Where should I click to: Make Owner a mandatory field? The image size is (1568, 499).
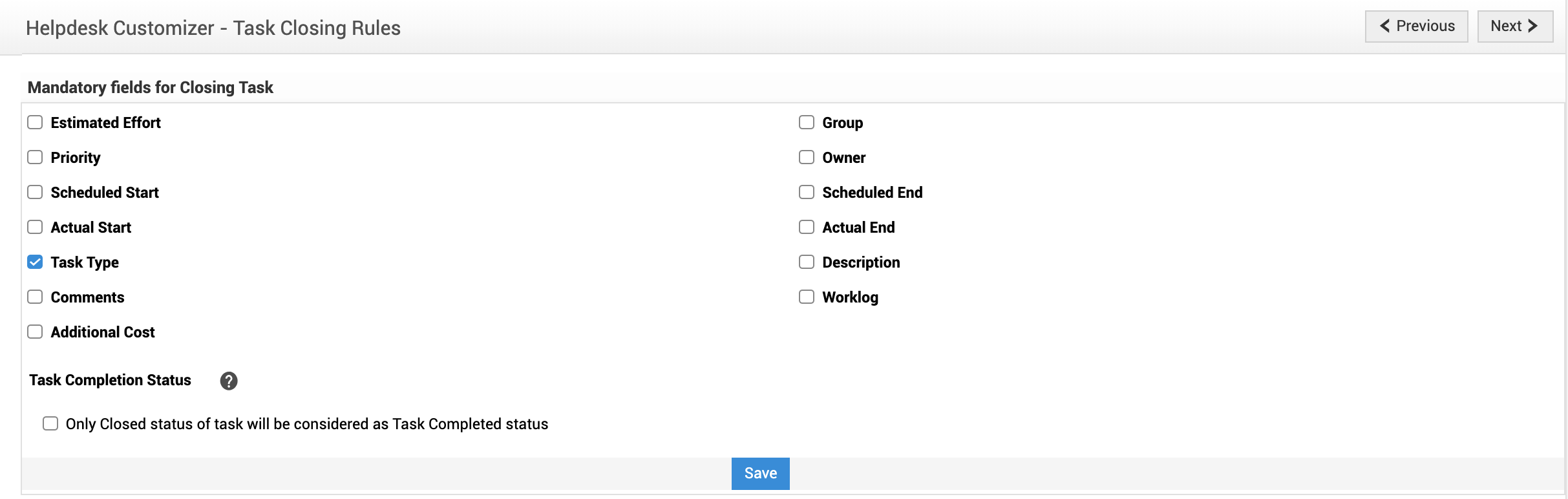(x=806, y=158)
